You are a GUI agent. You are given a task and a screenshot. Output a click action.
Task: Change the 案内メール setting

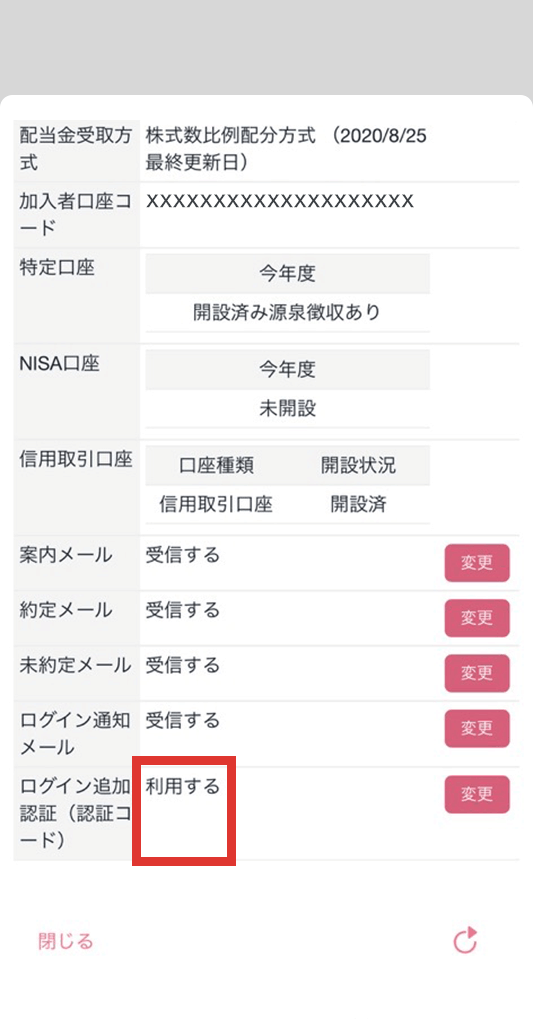click(477, 563)
